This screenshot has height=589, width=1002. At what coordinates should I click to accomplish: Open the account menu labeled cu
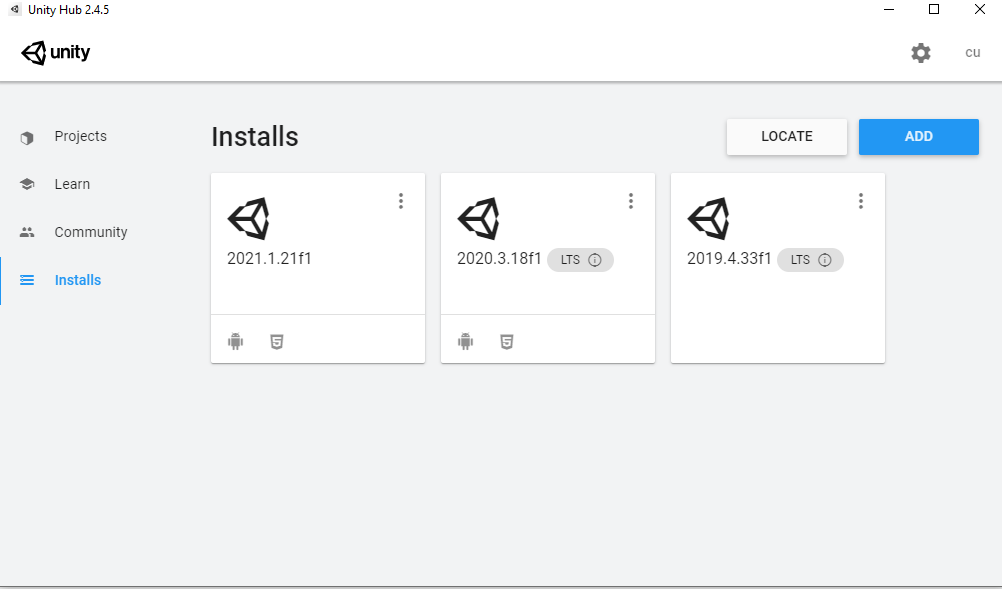(973, 52)
